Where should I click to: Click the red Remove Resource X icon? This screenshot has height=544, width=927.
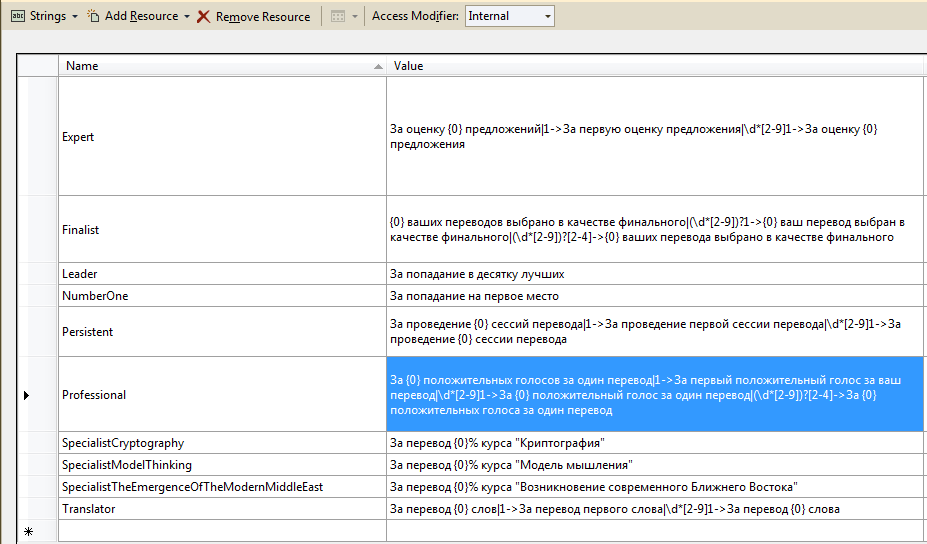tap(203, 16)
